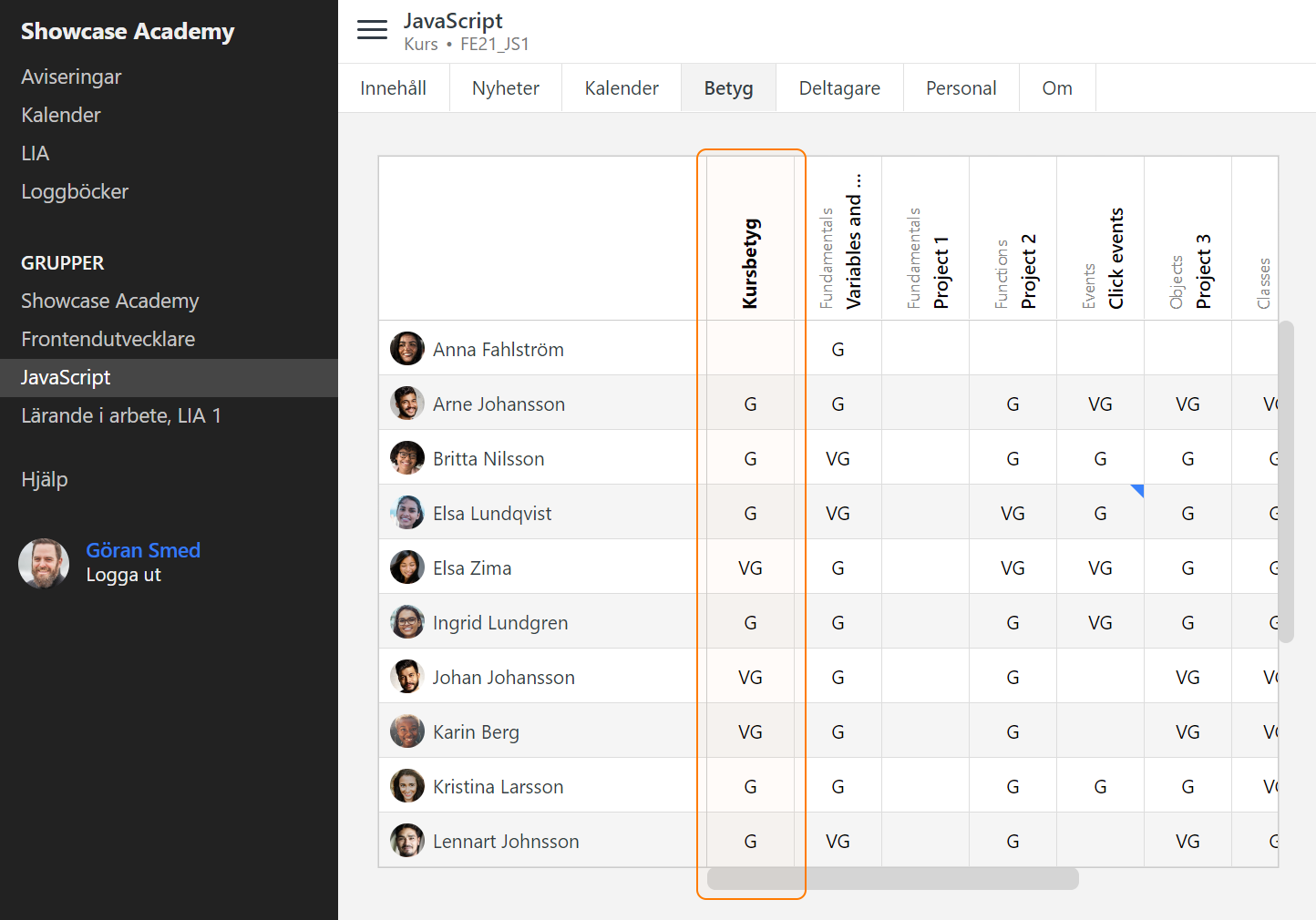Open Aviseringar in the sidebar
This screenshot has height=920, width=1316.
pos(71,77)
